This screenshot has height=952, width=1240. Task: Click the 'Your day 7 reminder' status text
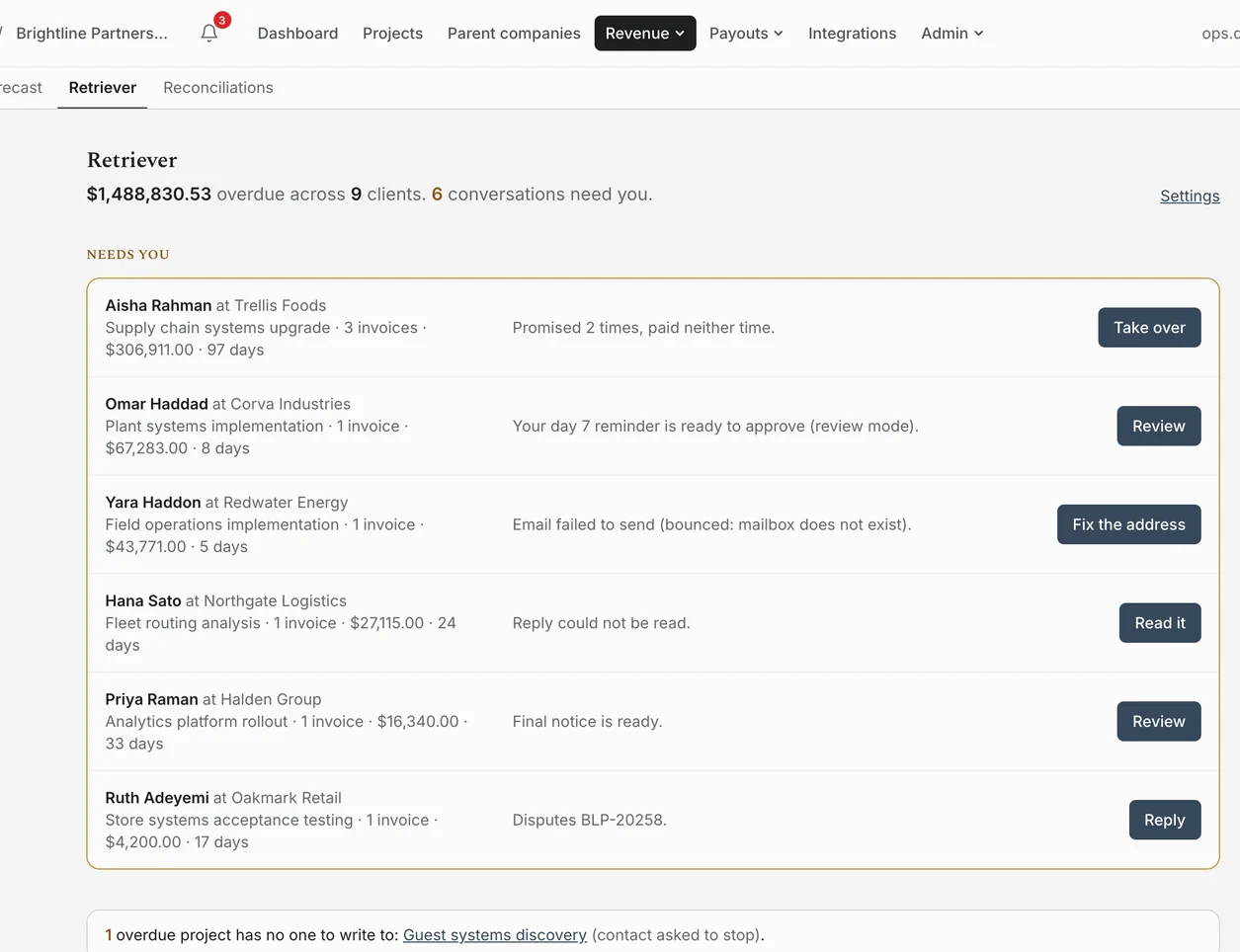(x=715, y=426)
